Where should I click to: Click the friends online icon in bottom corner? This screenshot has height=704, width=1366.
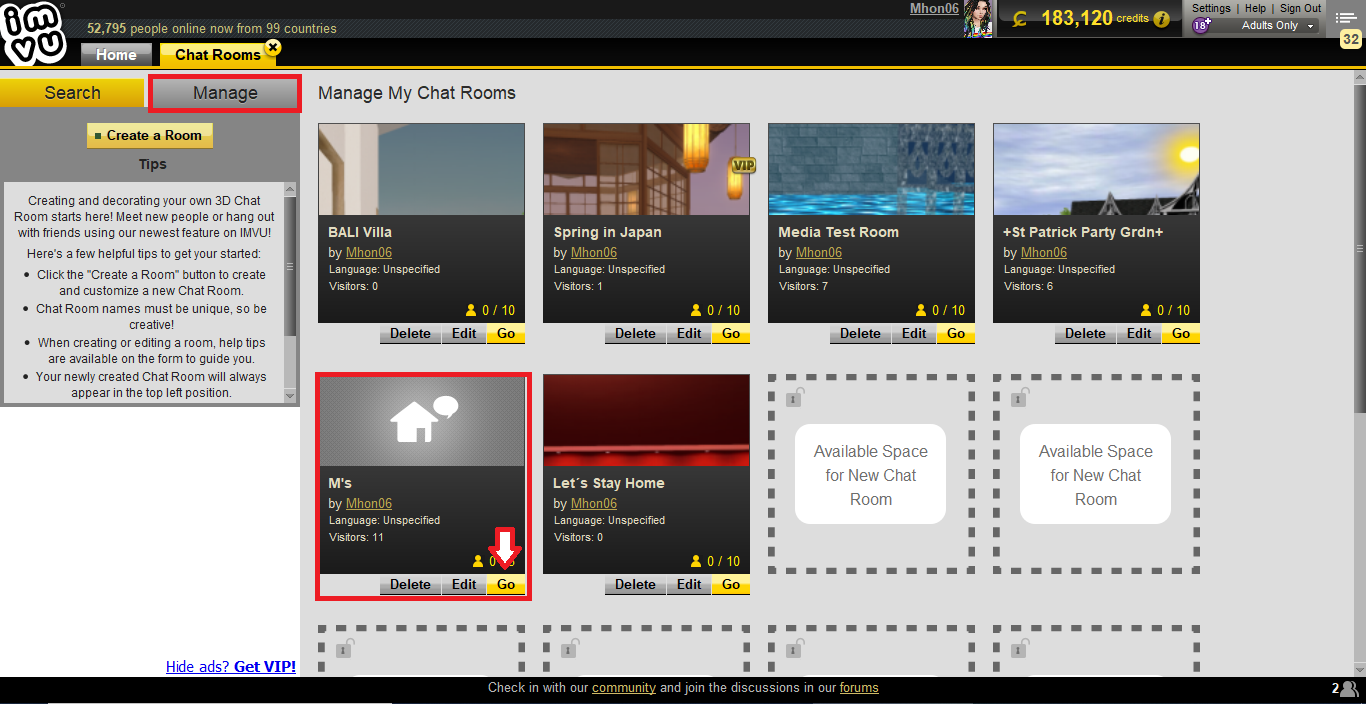pos(1350,689)
